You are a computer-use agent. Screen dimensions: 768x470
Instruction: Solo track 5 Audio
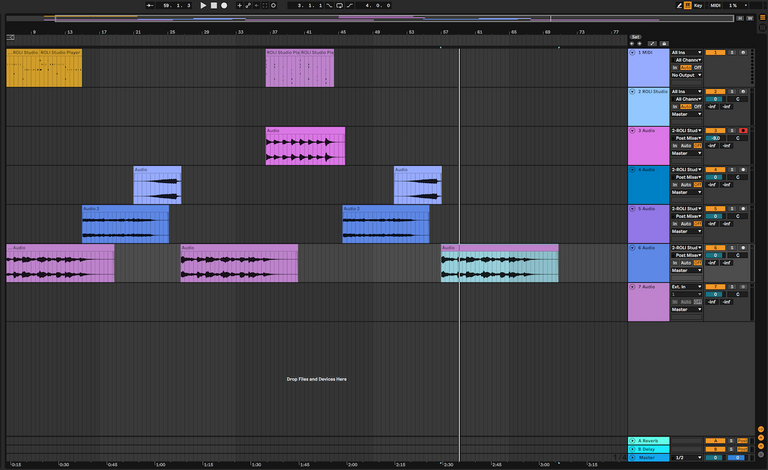tap(732, 209)
